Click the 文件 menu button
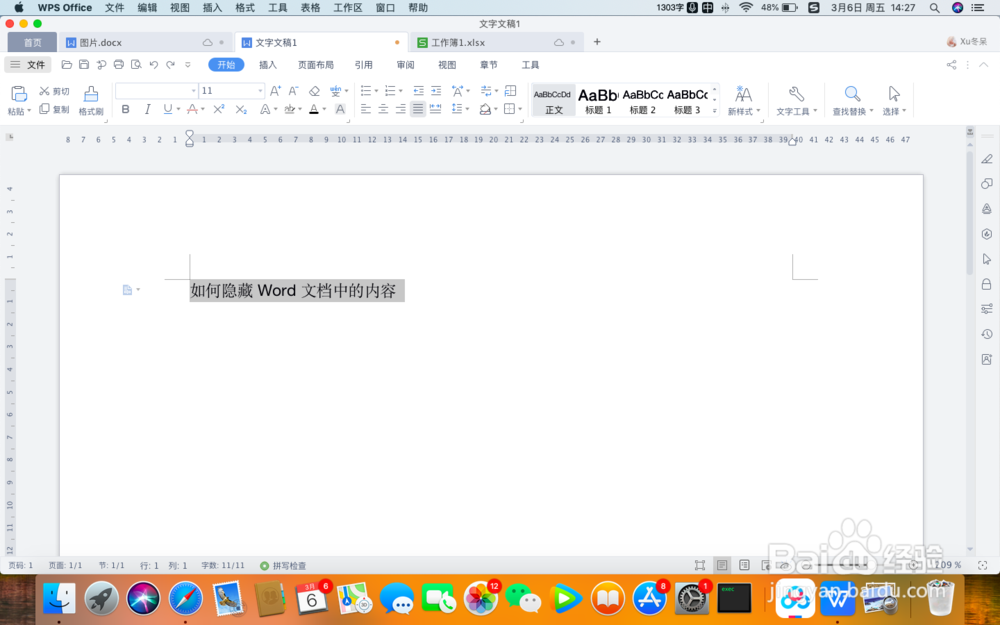The height and width of the screenshot is (625, 1000). [x=28, y=64]
